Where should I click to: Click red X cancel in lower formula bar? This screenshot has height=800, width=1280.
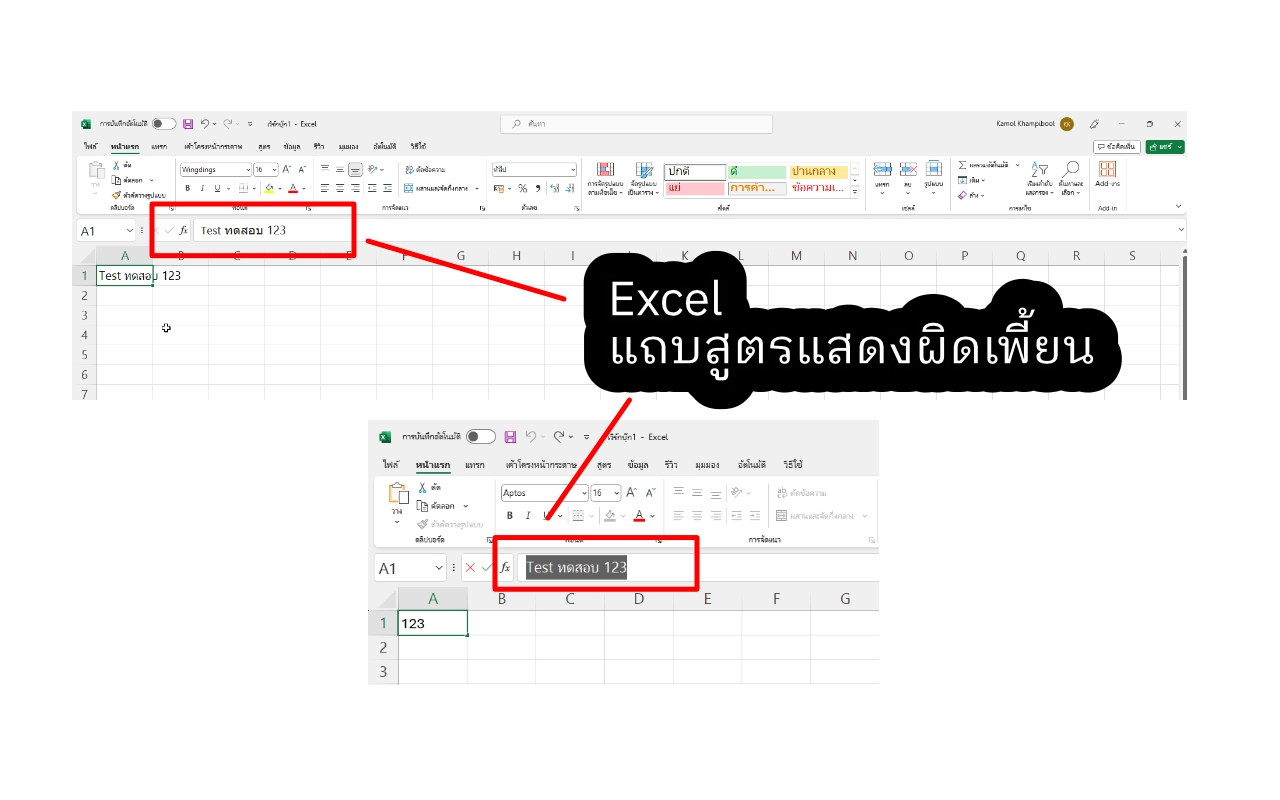point(470,568)
